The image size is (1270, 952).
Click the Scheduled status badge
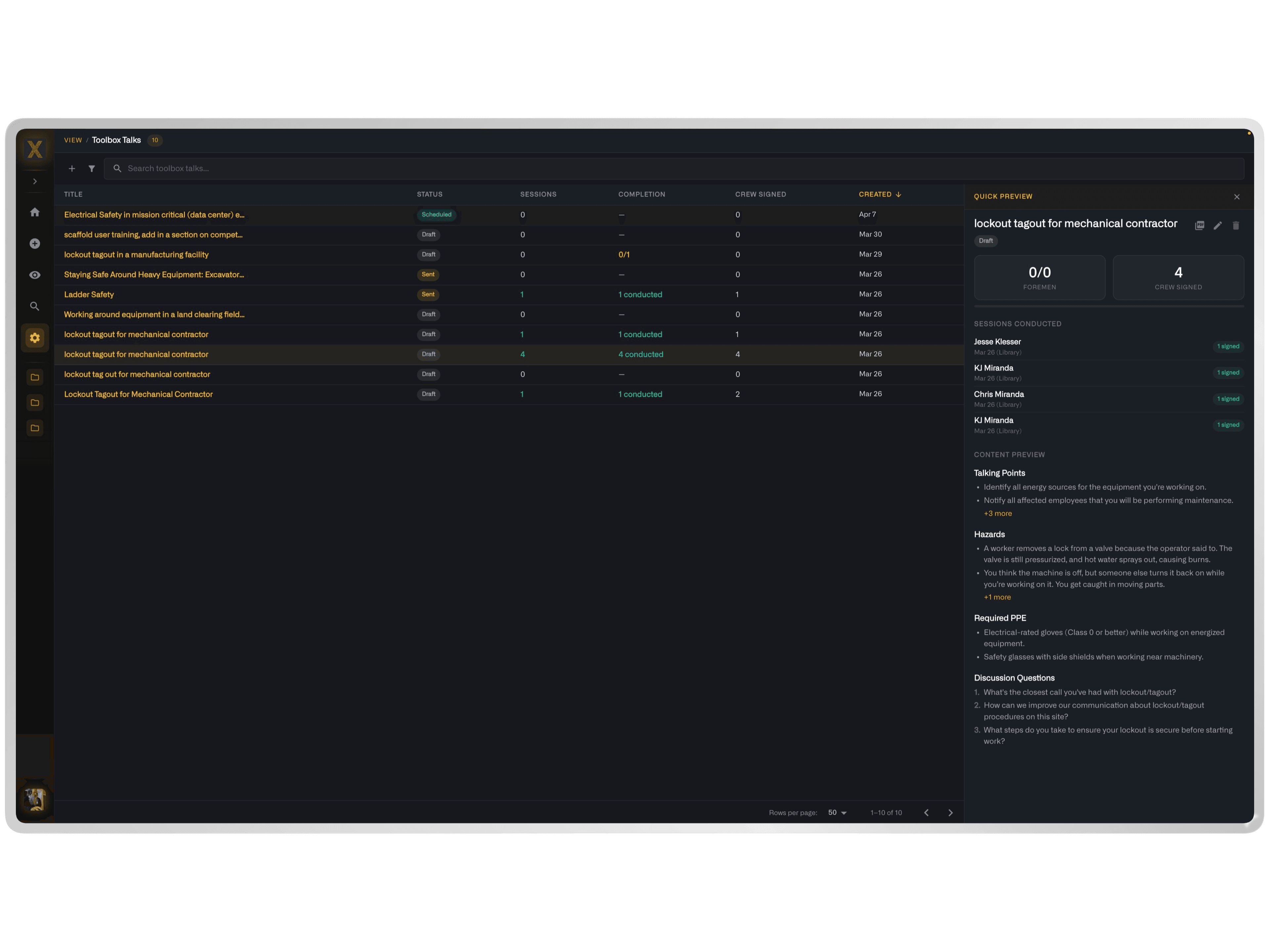tap(436, 215)
